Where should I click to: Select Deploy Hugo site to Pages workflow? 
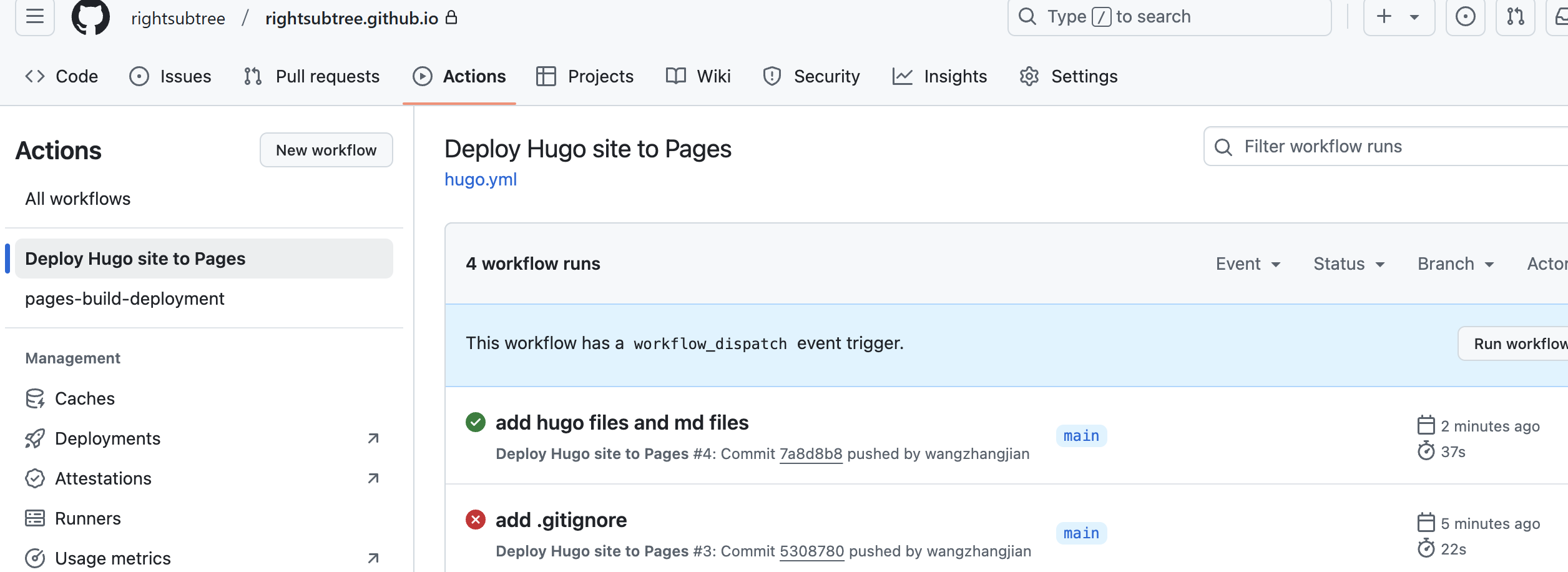(204, 259)
